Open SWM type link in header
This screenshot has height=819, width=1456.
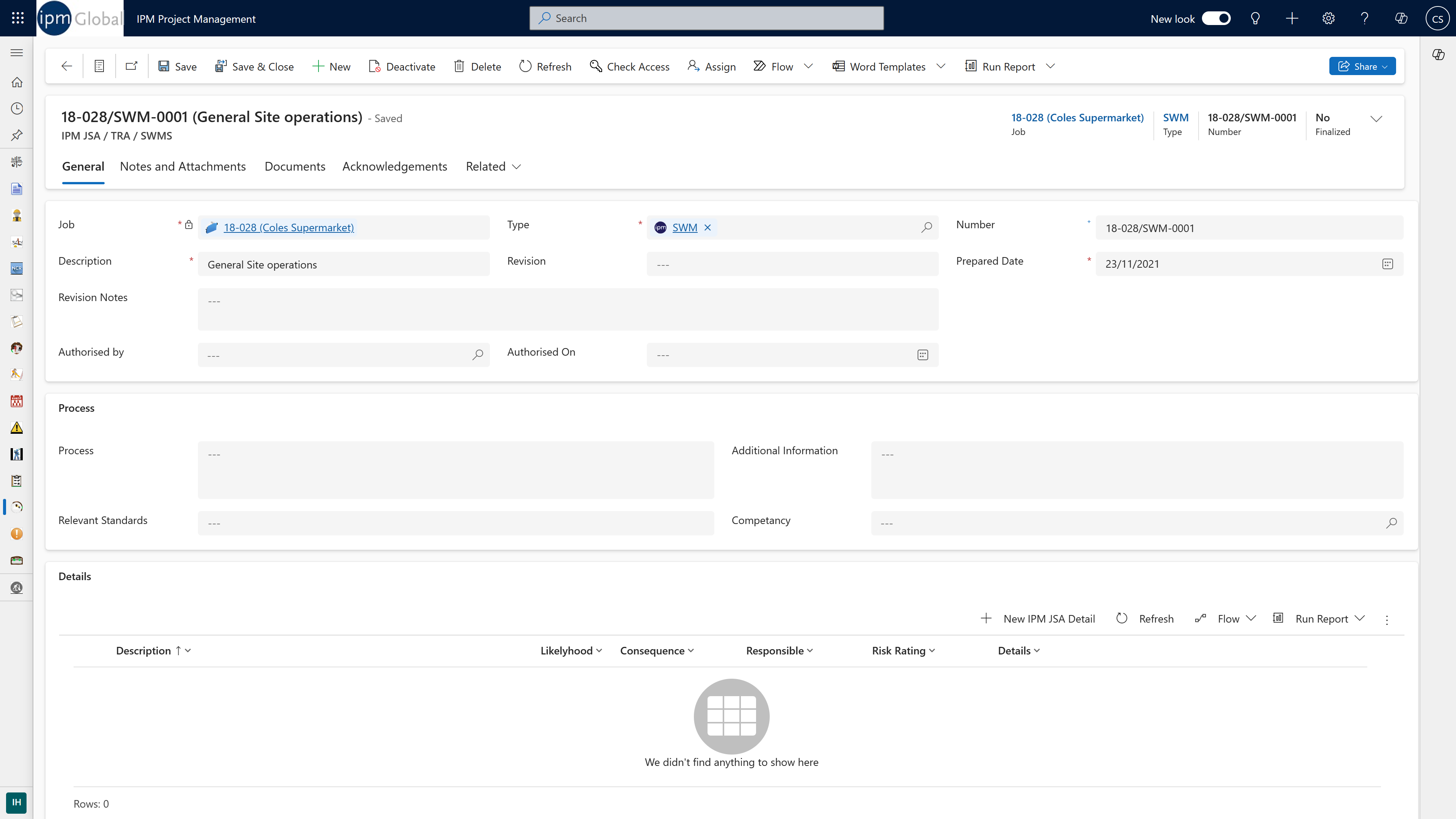(x=1176, y=118)
